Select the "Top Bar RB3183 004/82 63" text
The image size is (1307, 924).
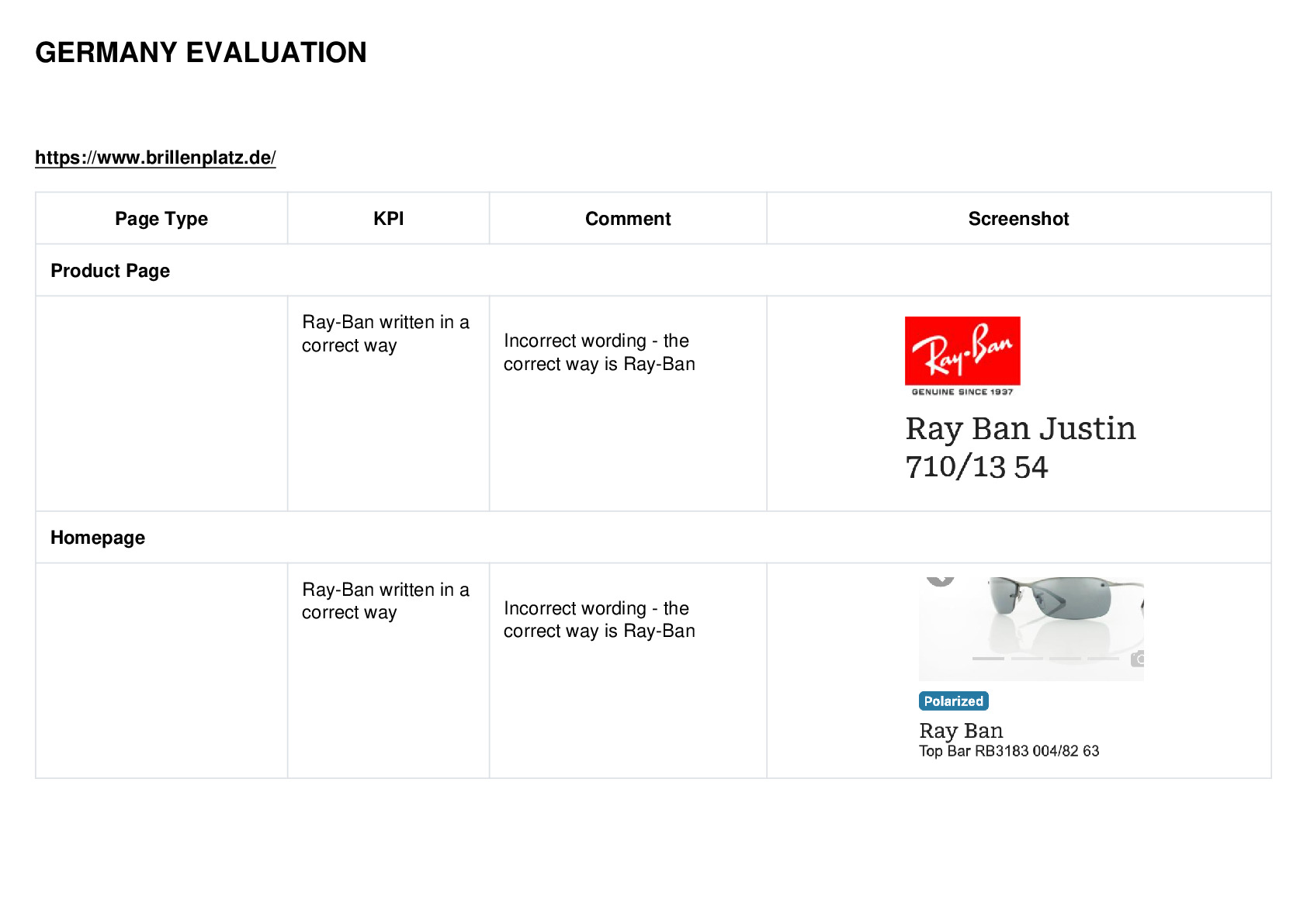click(x=1009, y=751)
